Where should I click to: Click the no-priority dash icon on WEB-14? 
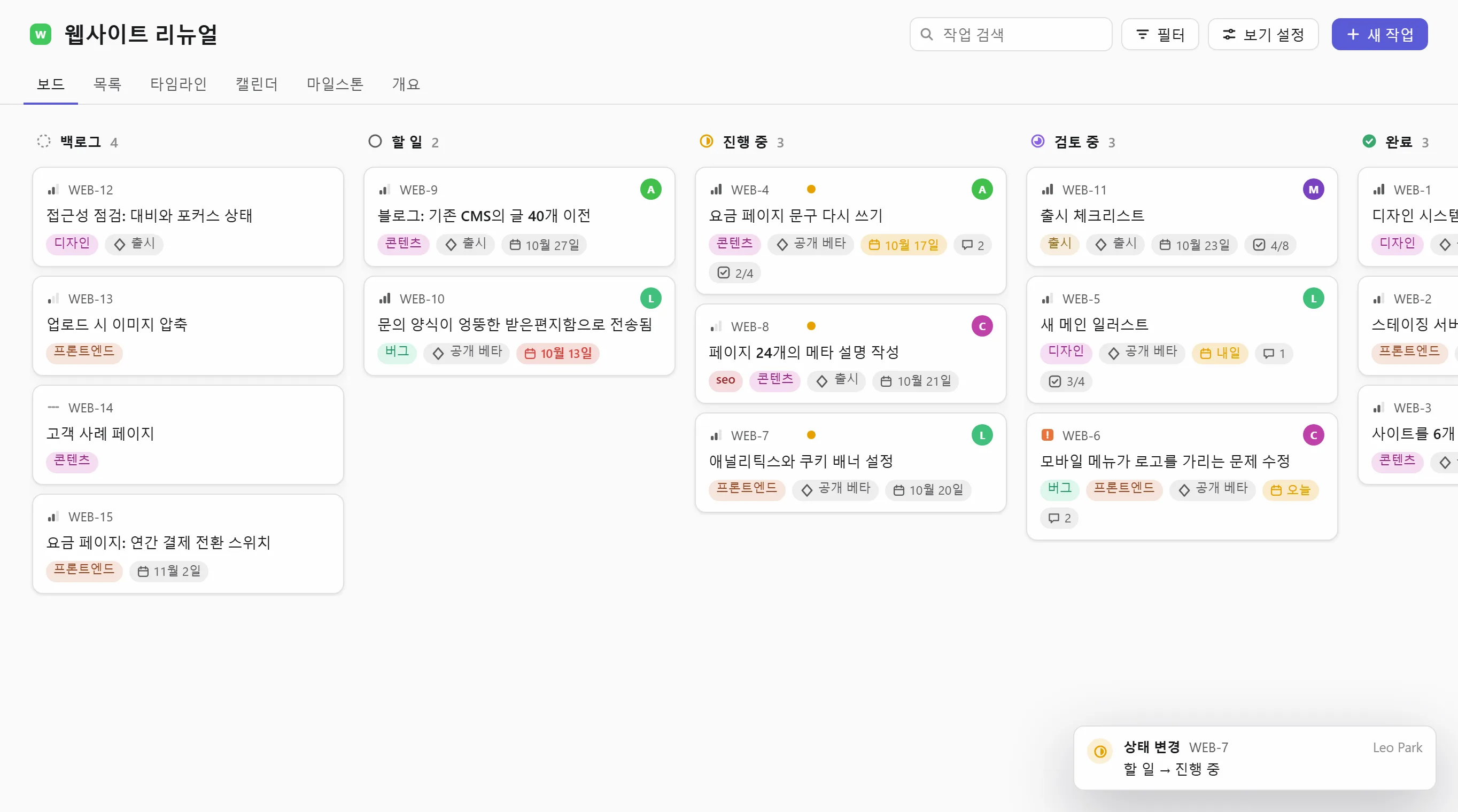pos(53,408)
